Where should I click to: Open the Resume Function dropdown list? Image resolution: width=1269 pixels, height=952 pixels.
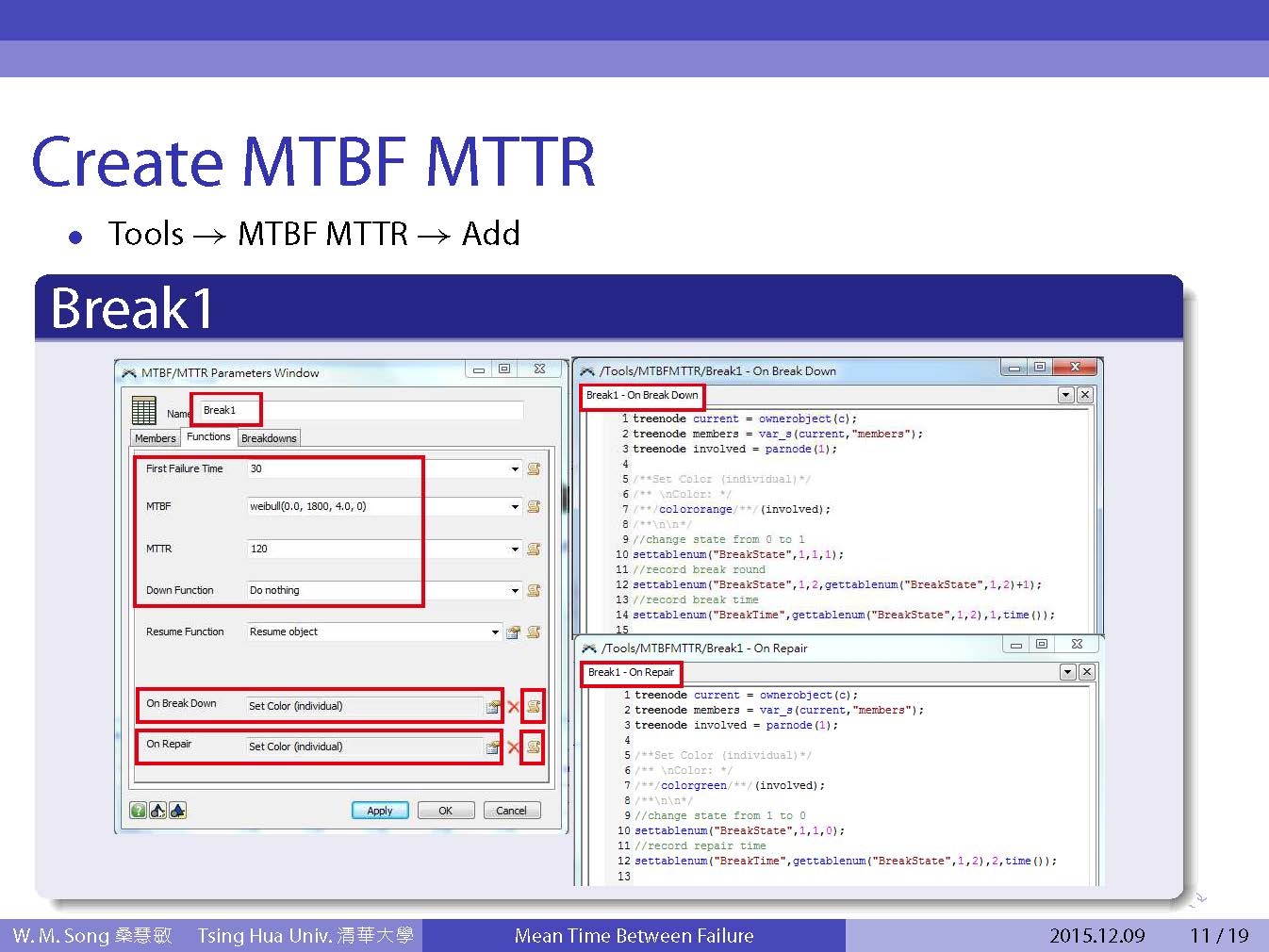point(495,632)
